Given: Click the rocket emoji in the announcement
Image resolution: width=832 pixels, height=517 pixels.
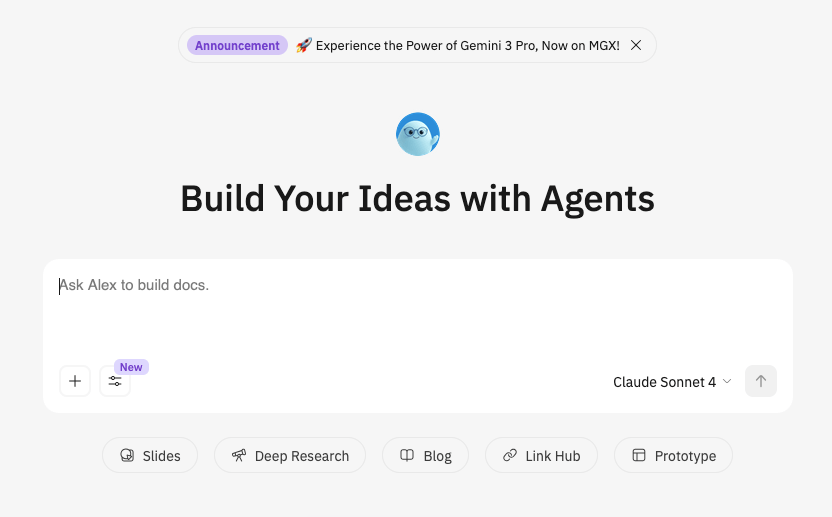Looking at the screenshot, I should 304,46.
